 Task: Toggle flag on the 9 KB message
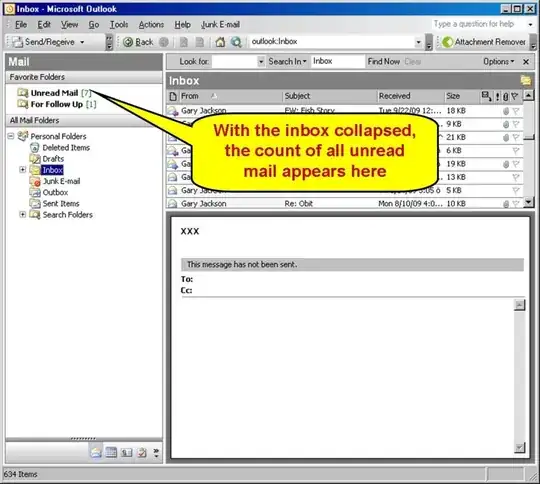point(516,124)
